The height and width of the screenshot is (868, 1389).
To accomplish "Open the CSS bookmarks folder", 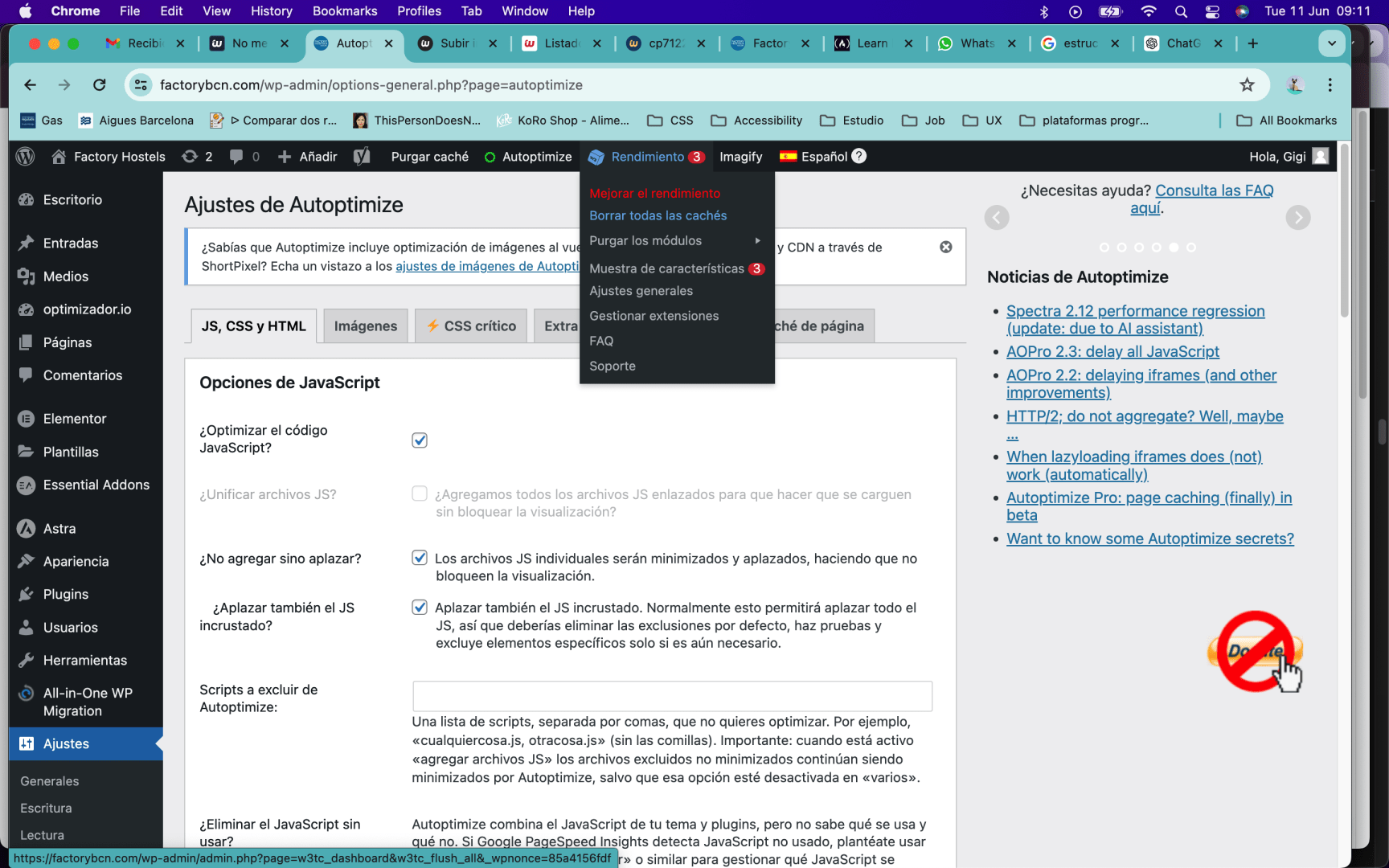I will pyautogui.click(x=670, y=121).
